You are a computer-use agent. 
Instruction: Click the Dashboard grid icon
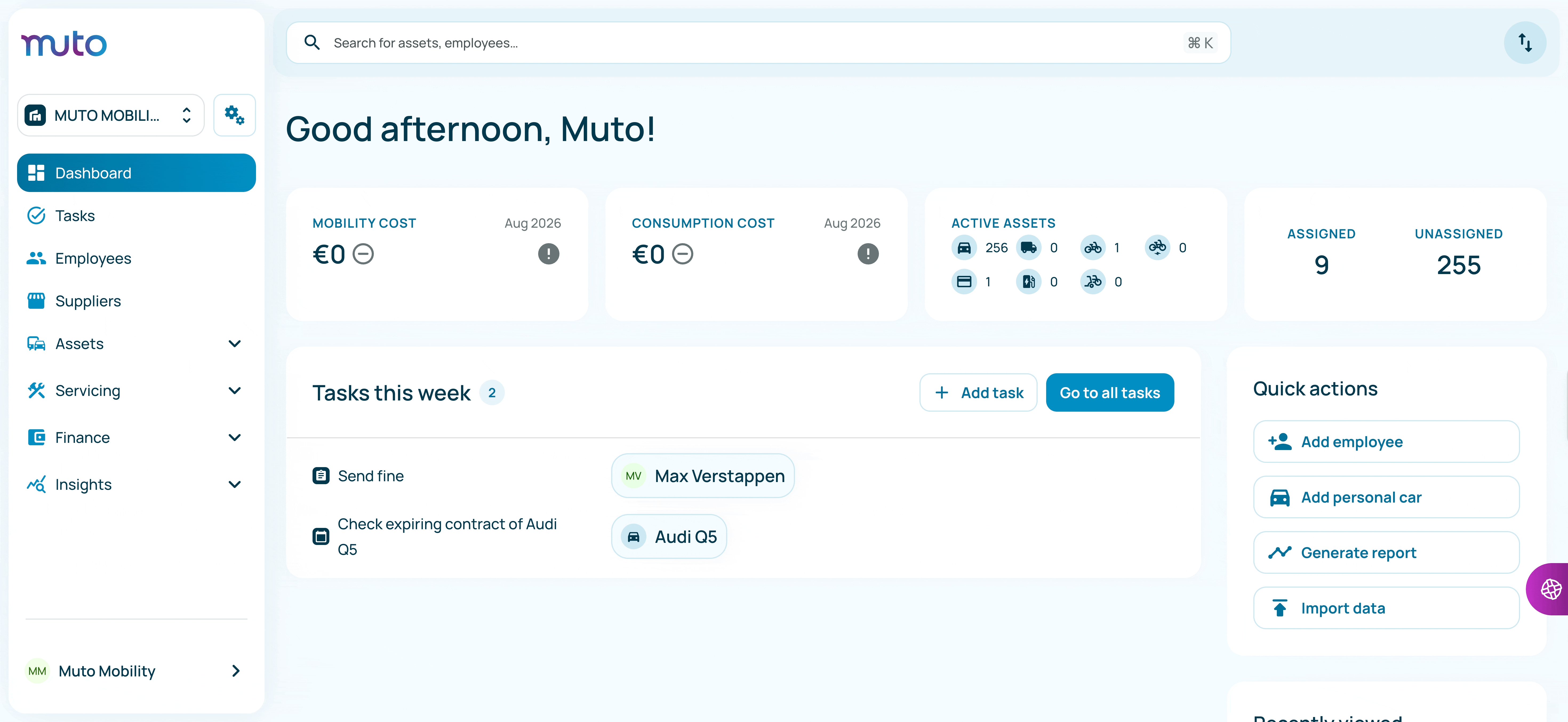click(37, 173)
